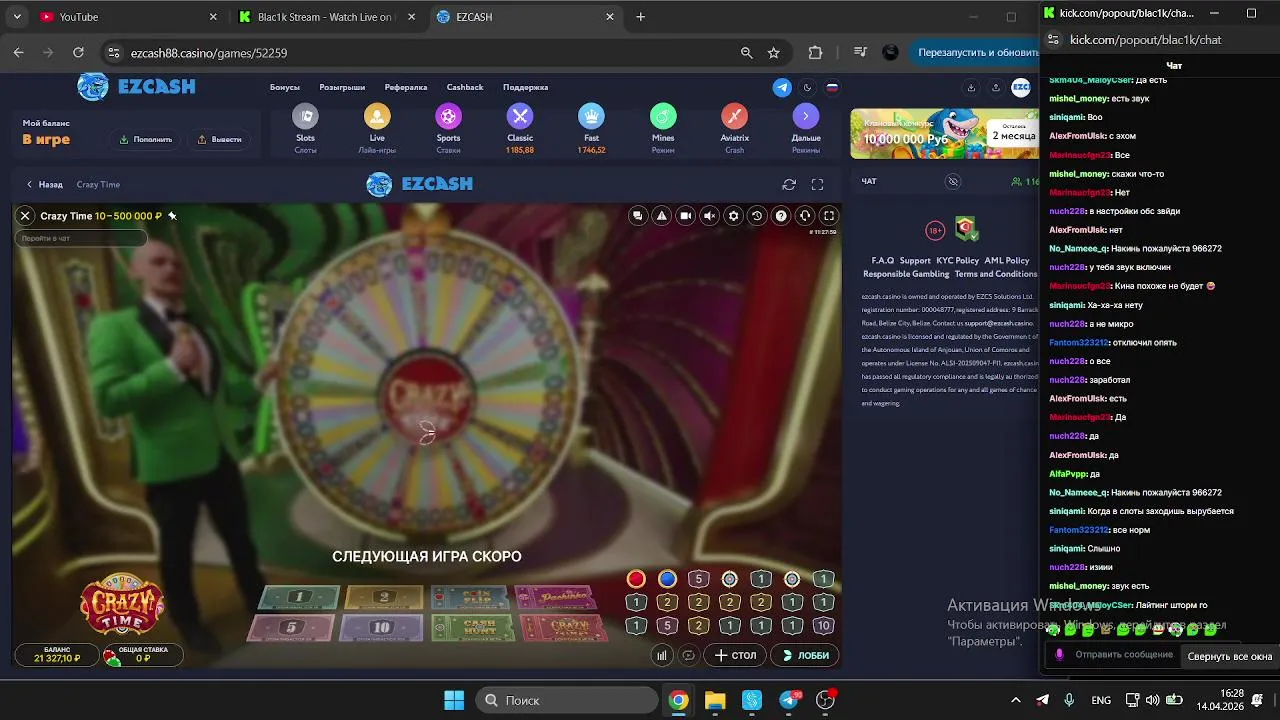Image resolution: width=1280 pixels, height=720 pixels.
Task: Open video camera settings in game toolbar
Action: pyautogui.click(x=686, y=215)
